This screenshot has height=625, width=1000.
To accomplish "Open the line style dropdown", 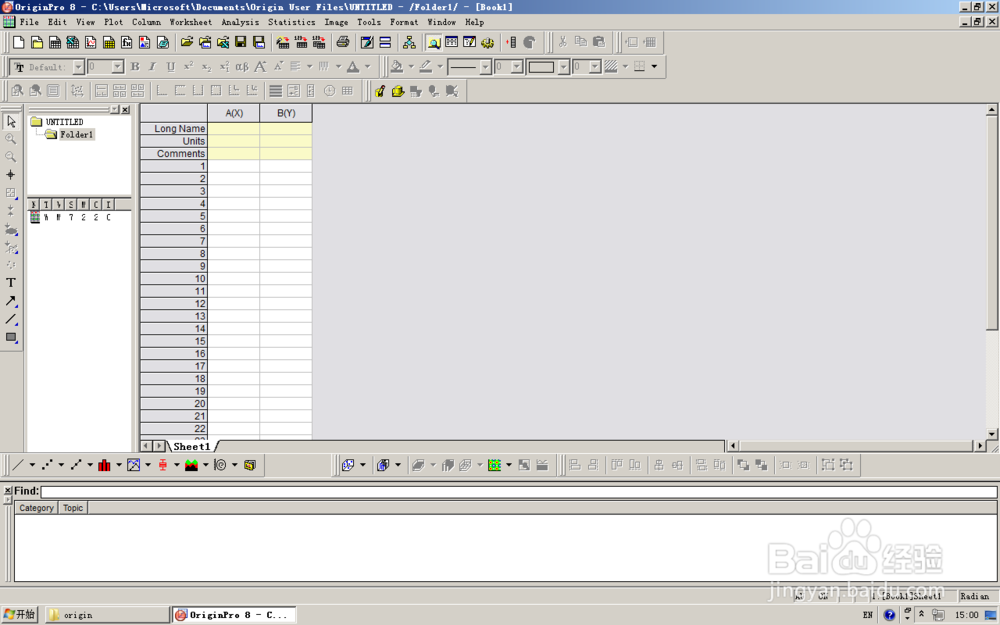I will (485, 67).
